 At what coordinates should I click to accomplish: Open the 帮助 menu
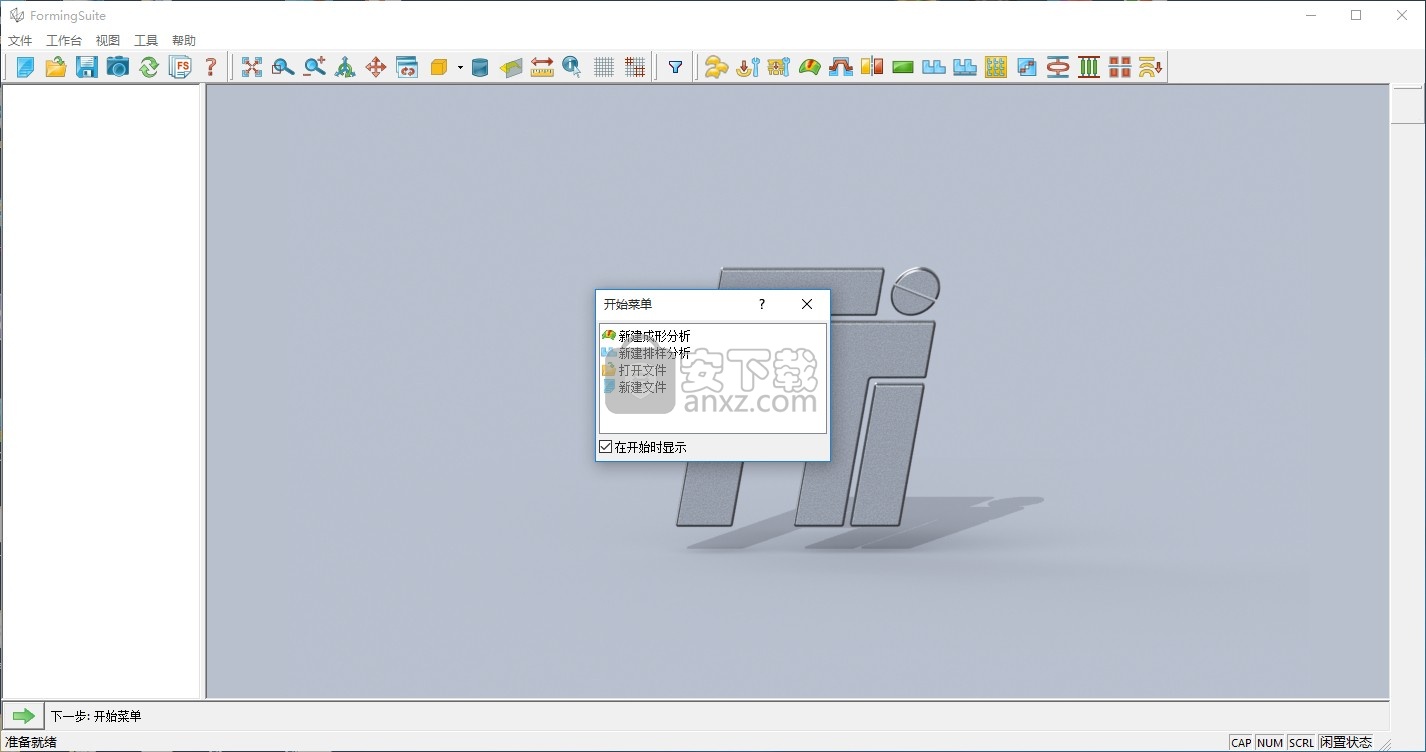coord(184,41)
